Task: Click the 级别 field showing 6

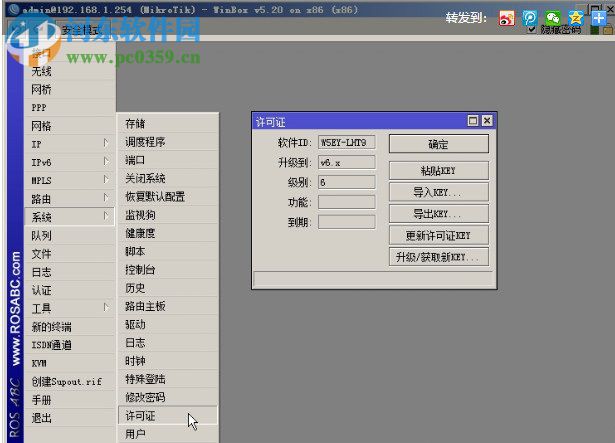Action: coord(346,182)
